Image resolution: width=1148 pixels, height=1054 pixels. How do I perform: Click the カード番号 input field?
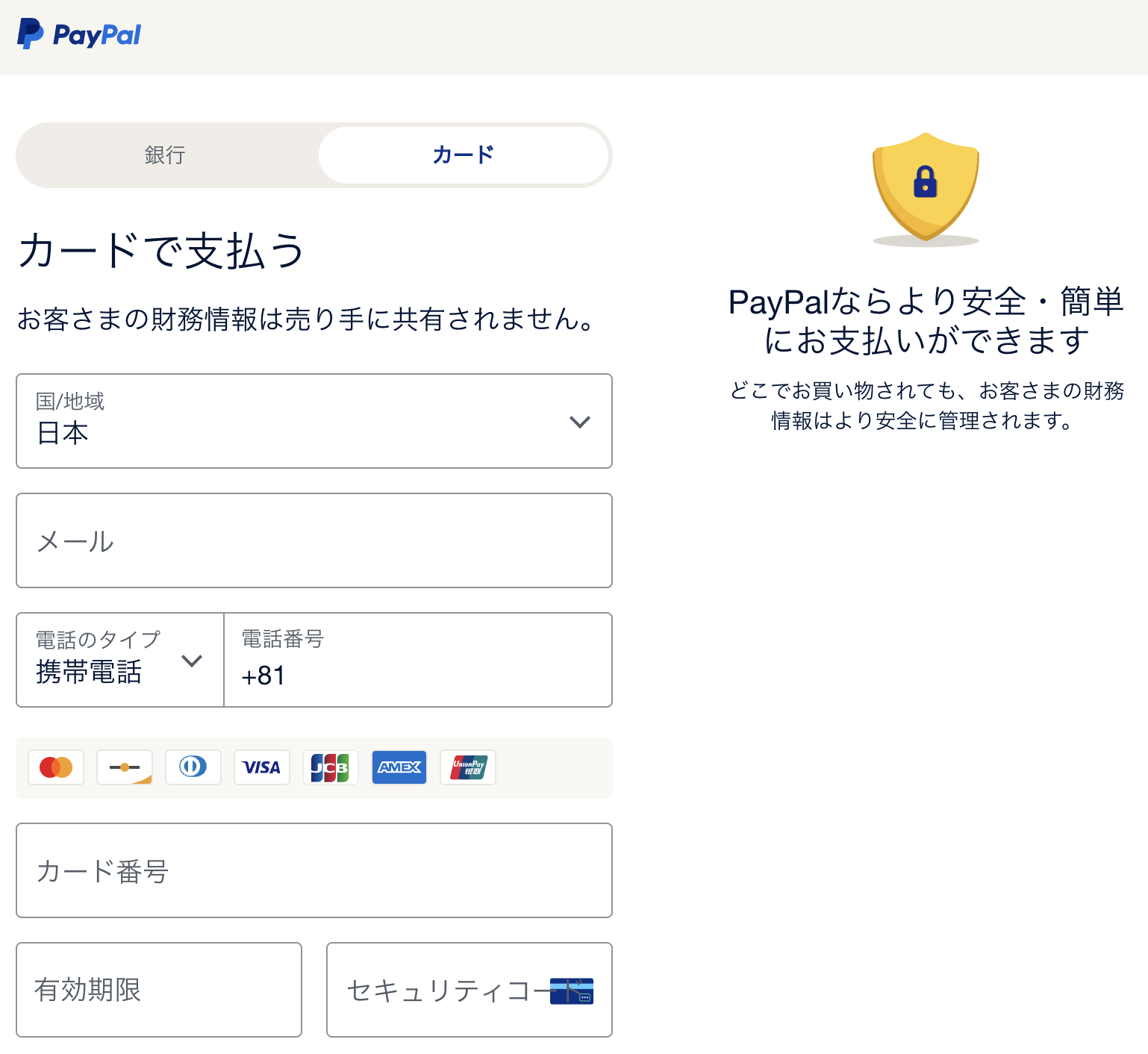[x=314, y=870]
